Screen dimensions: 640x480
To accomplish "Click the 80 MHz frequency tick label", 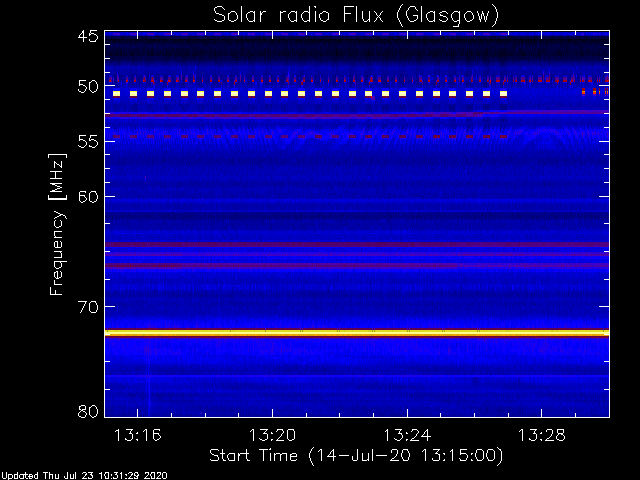I will [x=87, y=411].
